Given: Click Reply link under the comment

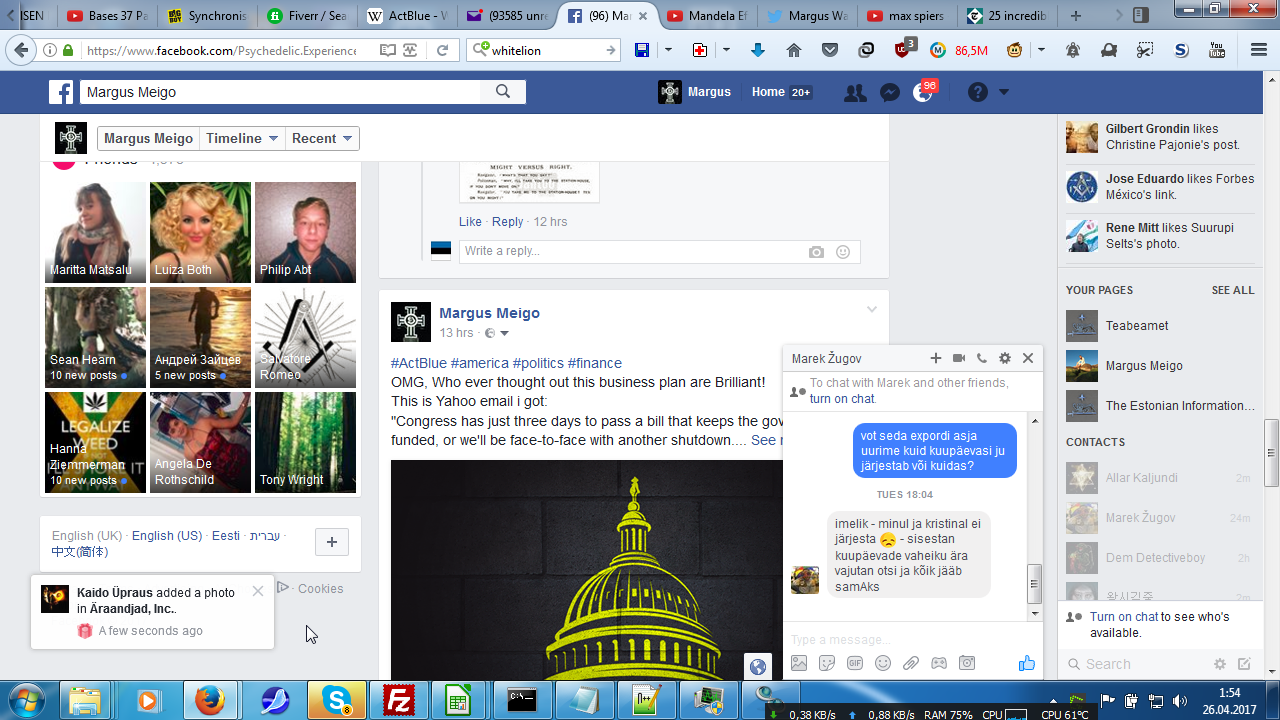Looking at the screenshot, I should click(508, 222).
